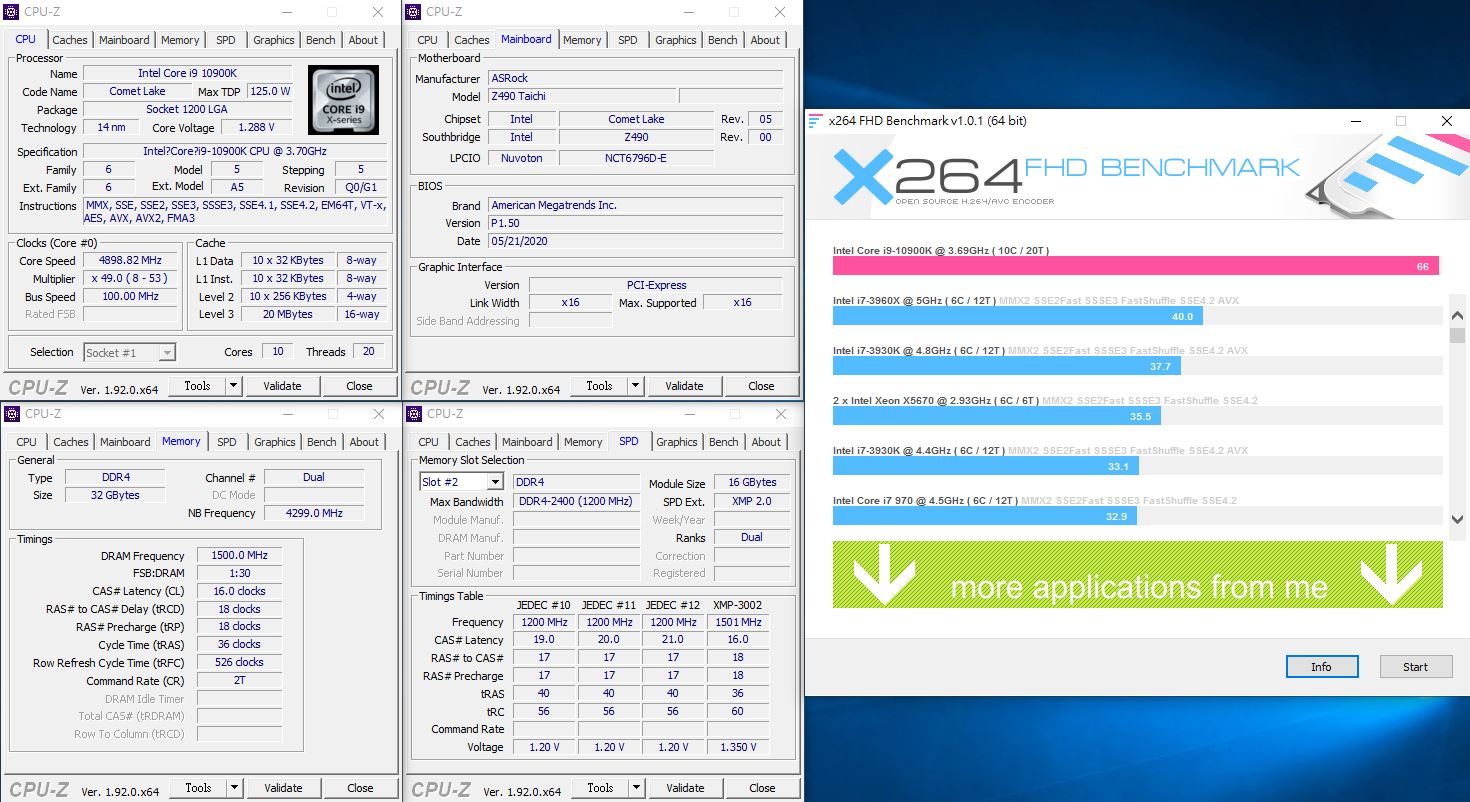Click the Multiplier value 'x 49.0 ( 8 - 53 )'
Image resolution: width=1470 pixels, height=802 pixels.
pos(130,279)
